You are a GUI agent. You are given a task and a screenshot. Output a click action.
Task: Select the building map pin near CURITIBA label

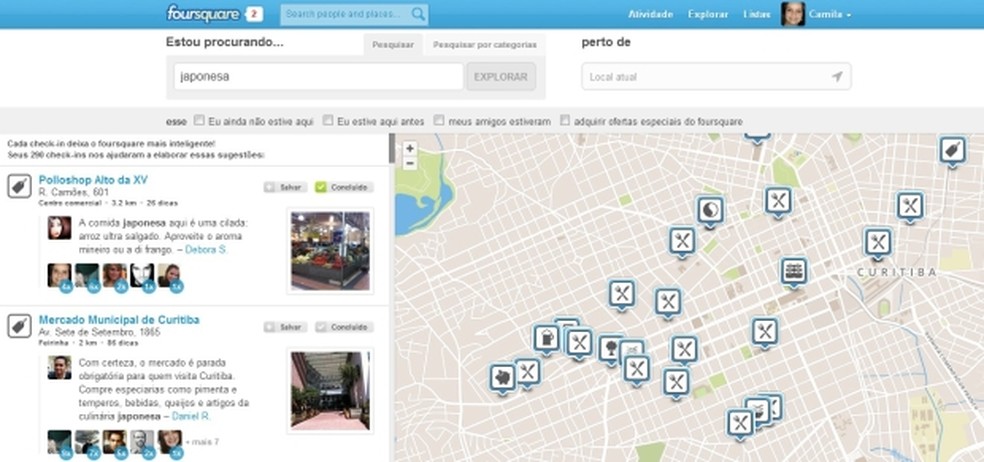click(x=794, y=271)
